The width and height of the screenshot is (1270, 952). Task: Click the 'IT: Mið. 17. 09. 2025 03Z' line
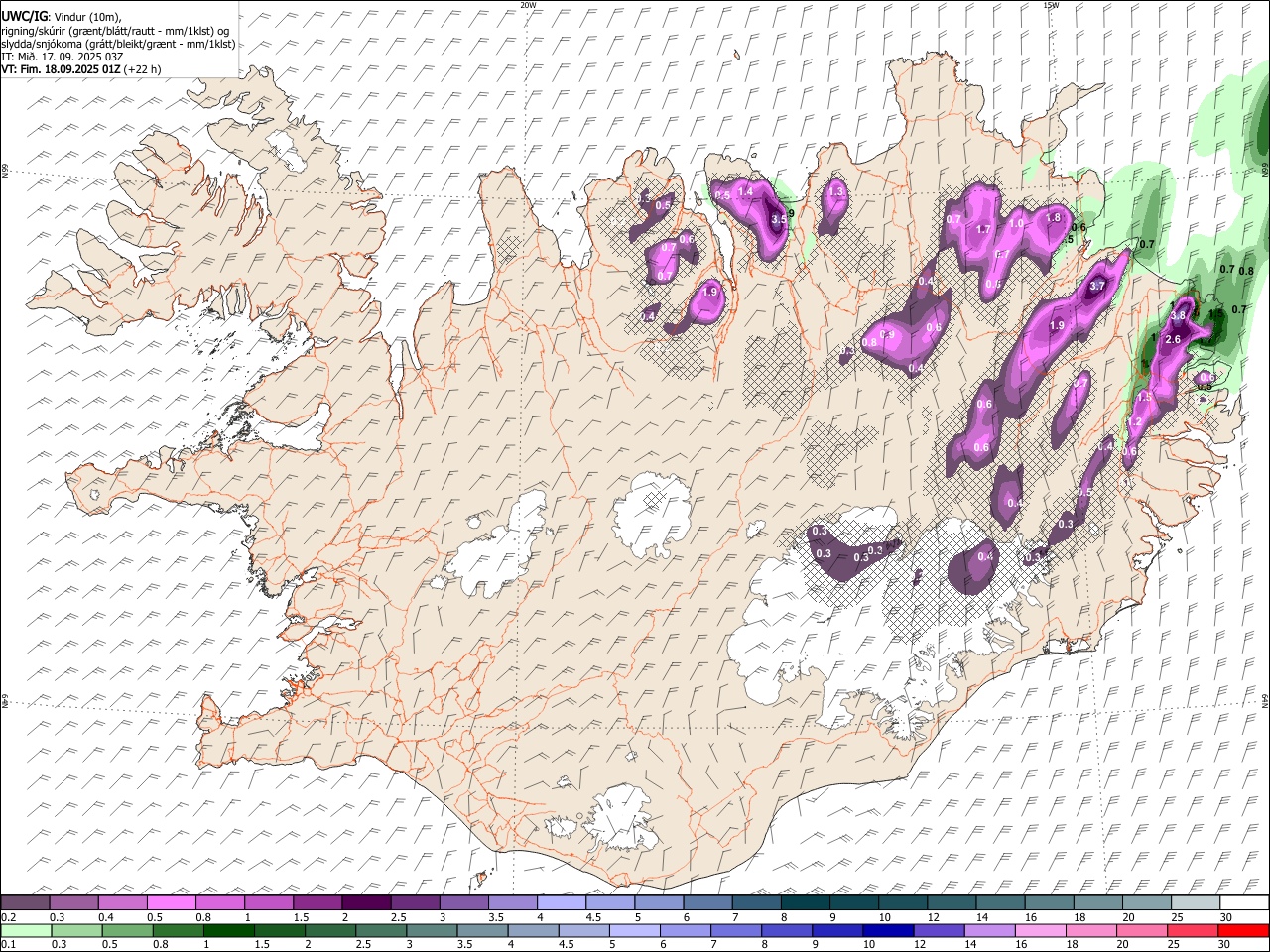[x=62, y=57]
